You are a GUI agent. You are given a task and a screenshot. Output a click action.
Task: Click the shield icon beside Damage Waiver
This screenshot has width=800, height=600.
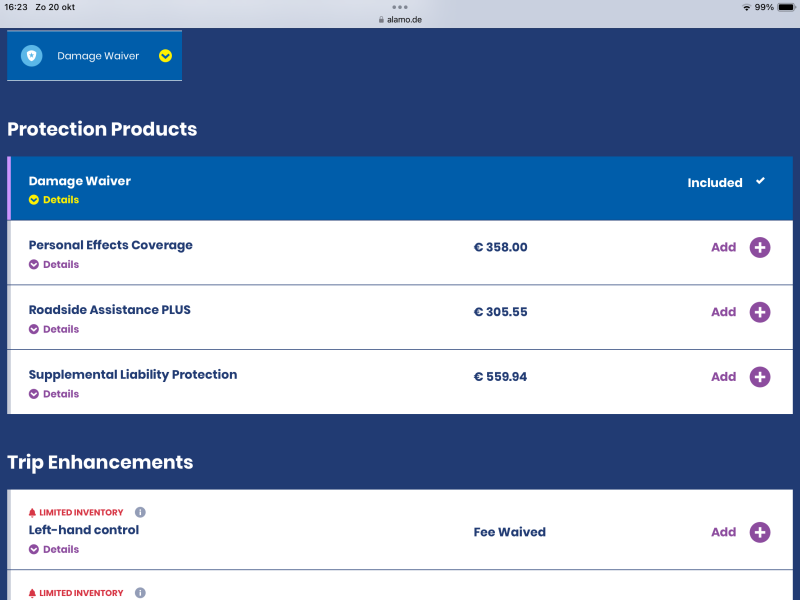click(x=31, y=56)
